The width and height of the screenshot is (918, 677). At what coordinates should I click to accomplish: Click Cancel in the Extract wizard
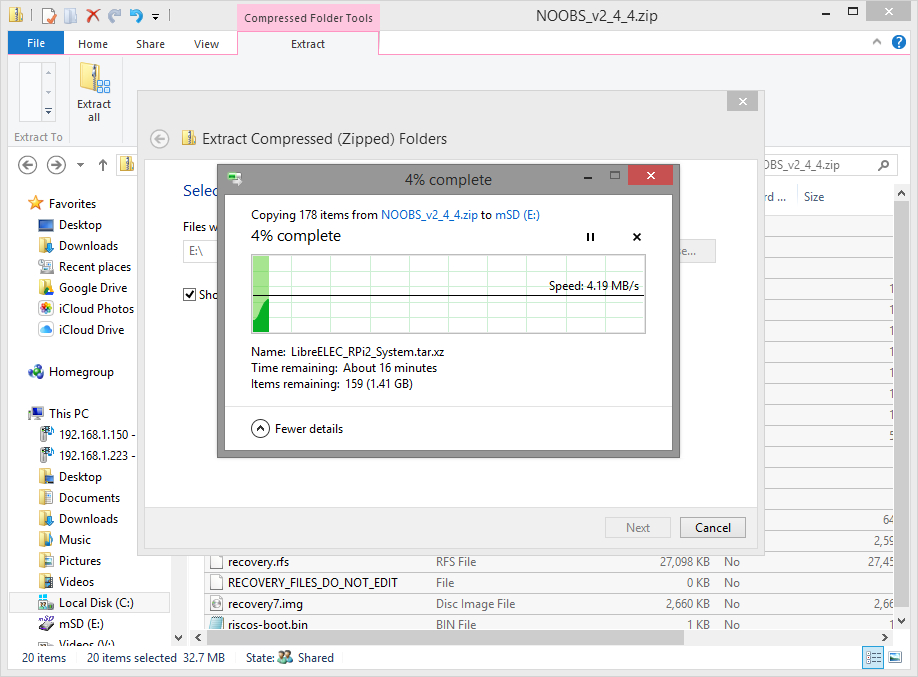click(x=713, y=528)
